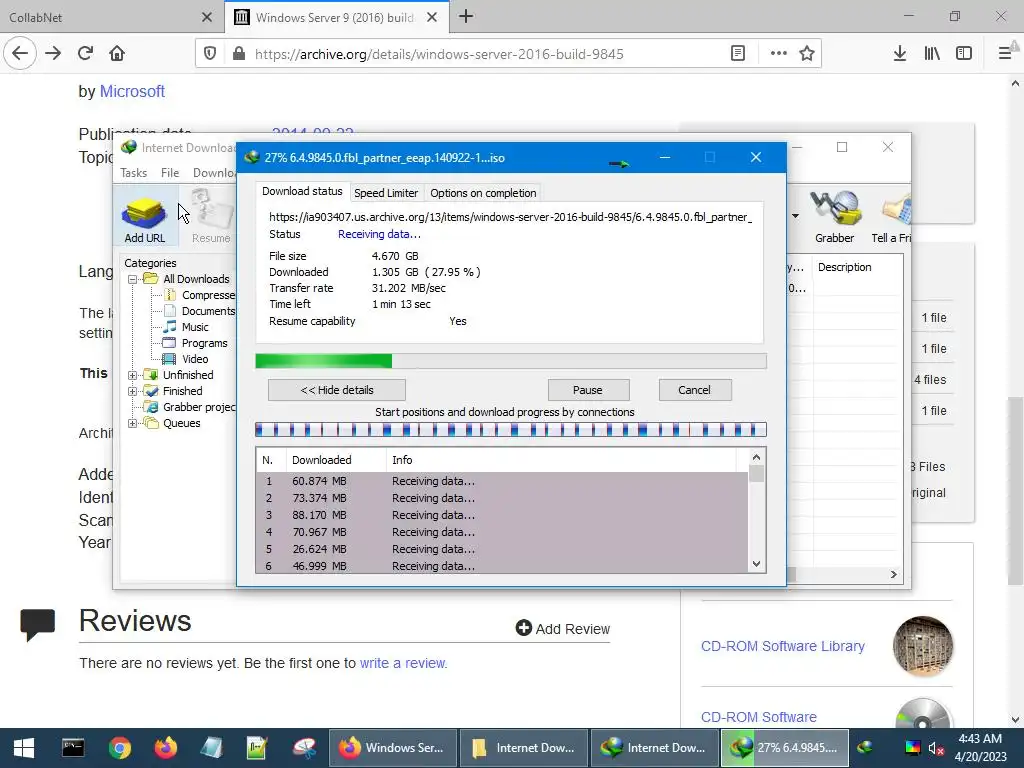
Task: Click the CD-ROM Software Library thumbnail
Action: (x=923, y=646)
